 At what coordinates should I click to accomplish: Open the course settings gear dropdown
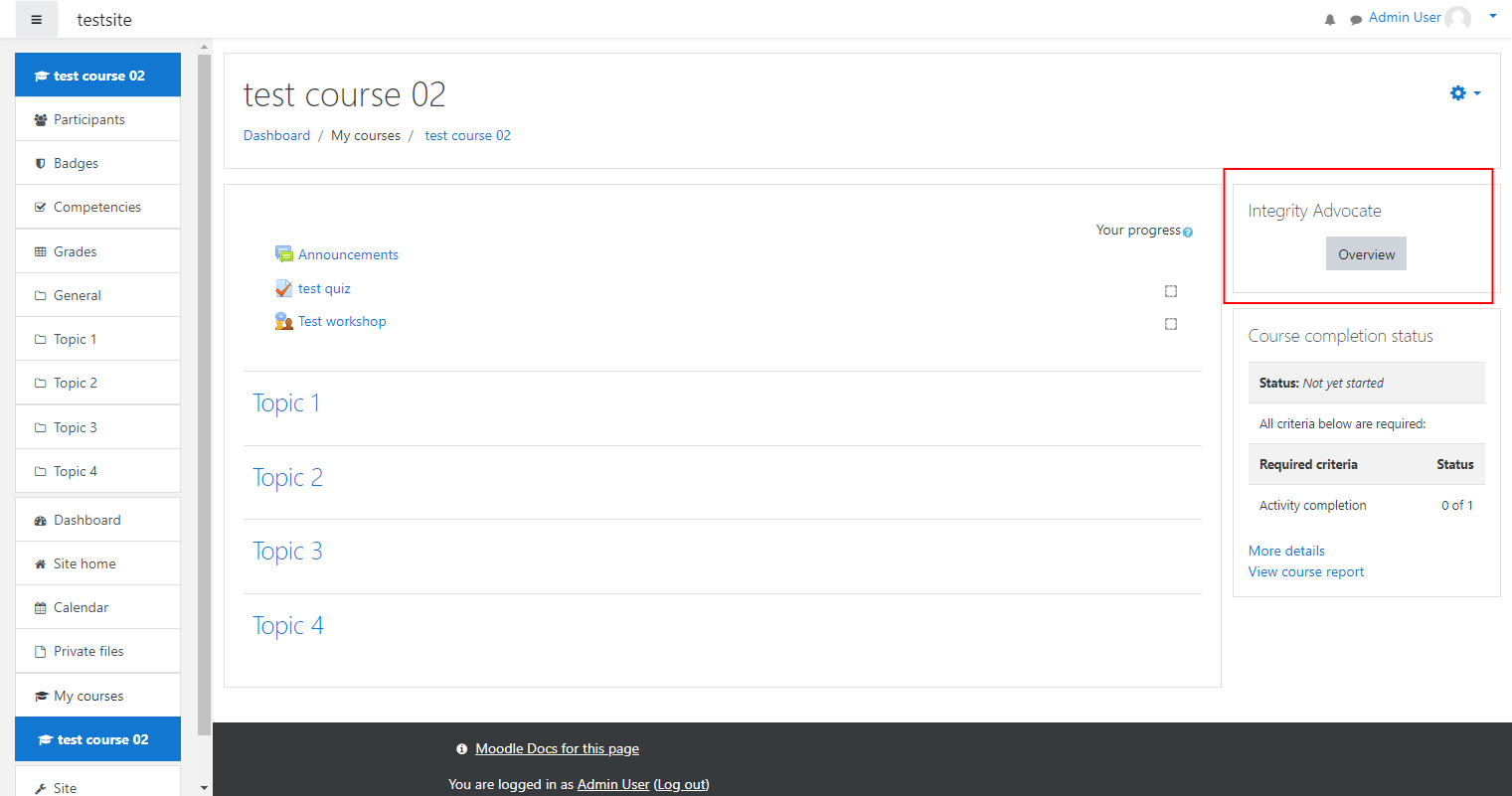[1465, 92]
